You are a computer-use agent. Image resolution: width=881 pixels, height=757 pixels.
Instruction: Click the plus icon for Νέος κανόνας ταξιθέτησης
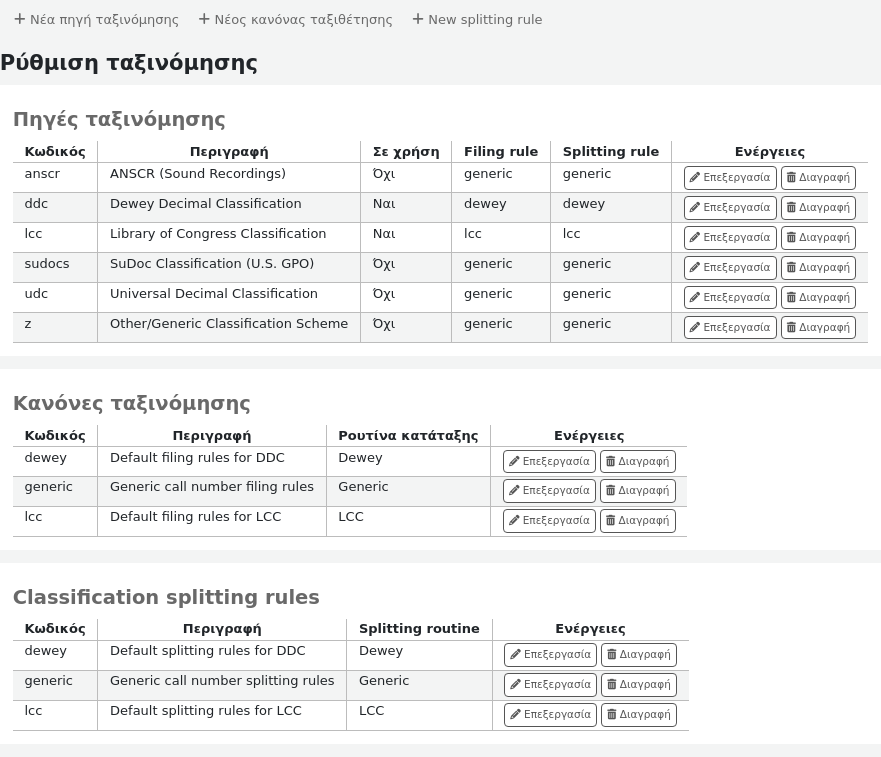204,19
